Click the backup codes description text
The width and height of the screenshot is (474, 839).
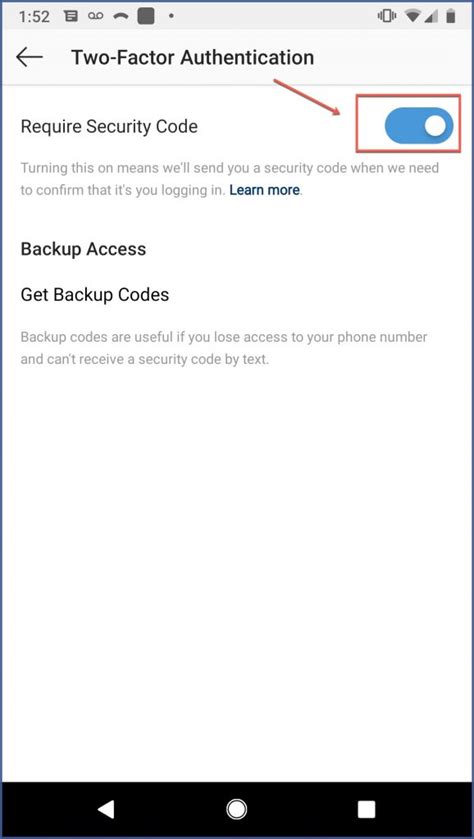[224, 348]
